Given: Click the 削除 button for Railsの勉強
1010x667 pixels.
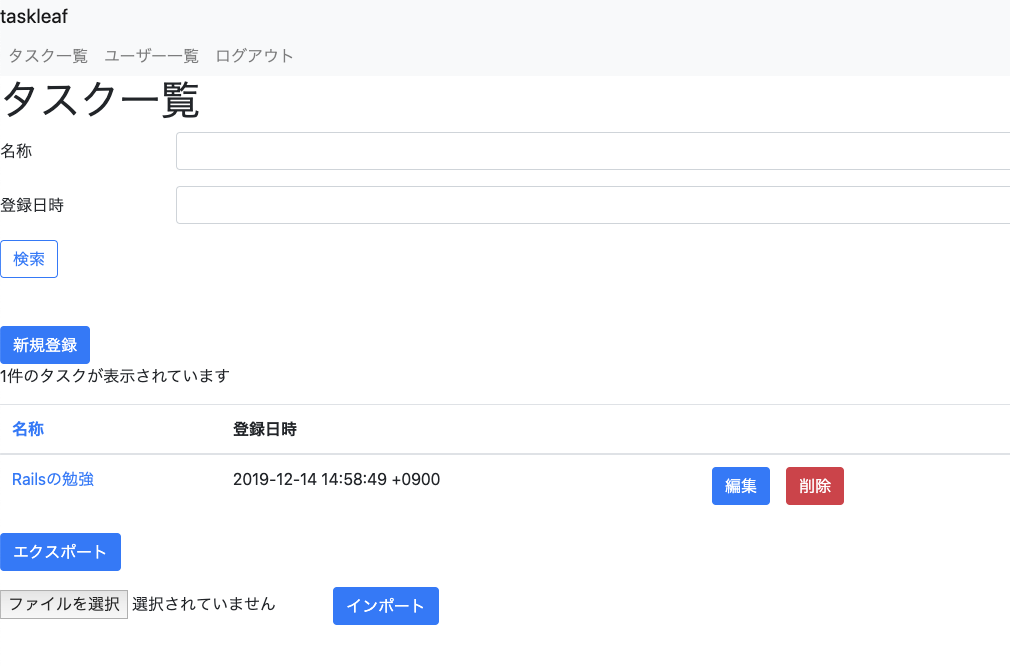Looking at the screenshot, I should tap(814, 486).
